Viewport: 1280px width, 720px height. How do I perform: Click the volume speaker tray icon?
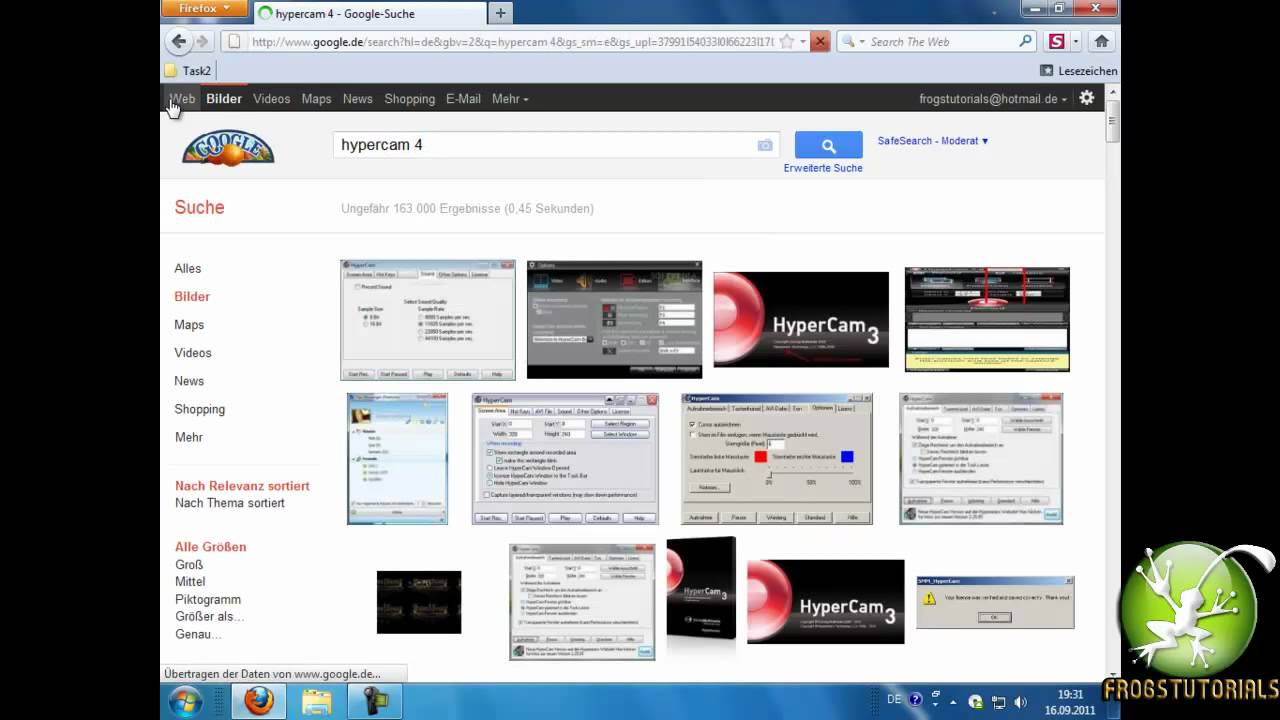[1019, 701]
